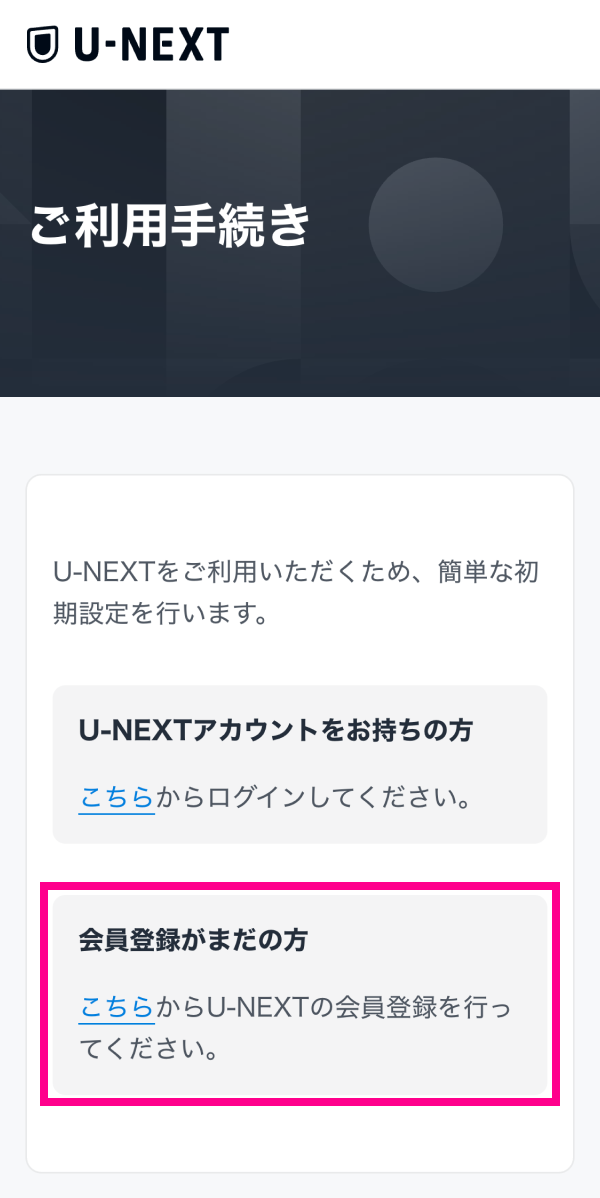
Task: Click the U-NEXT shield logo icon
Action: pos(44,44)
